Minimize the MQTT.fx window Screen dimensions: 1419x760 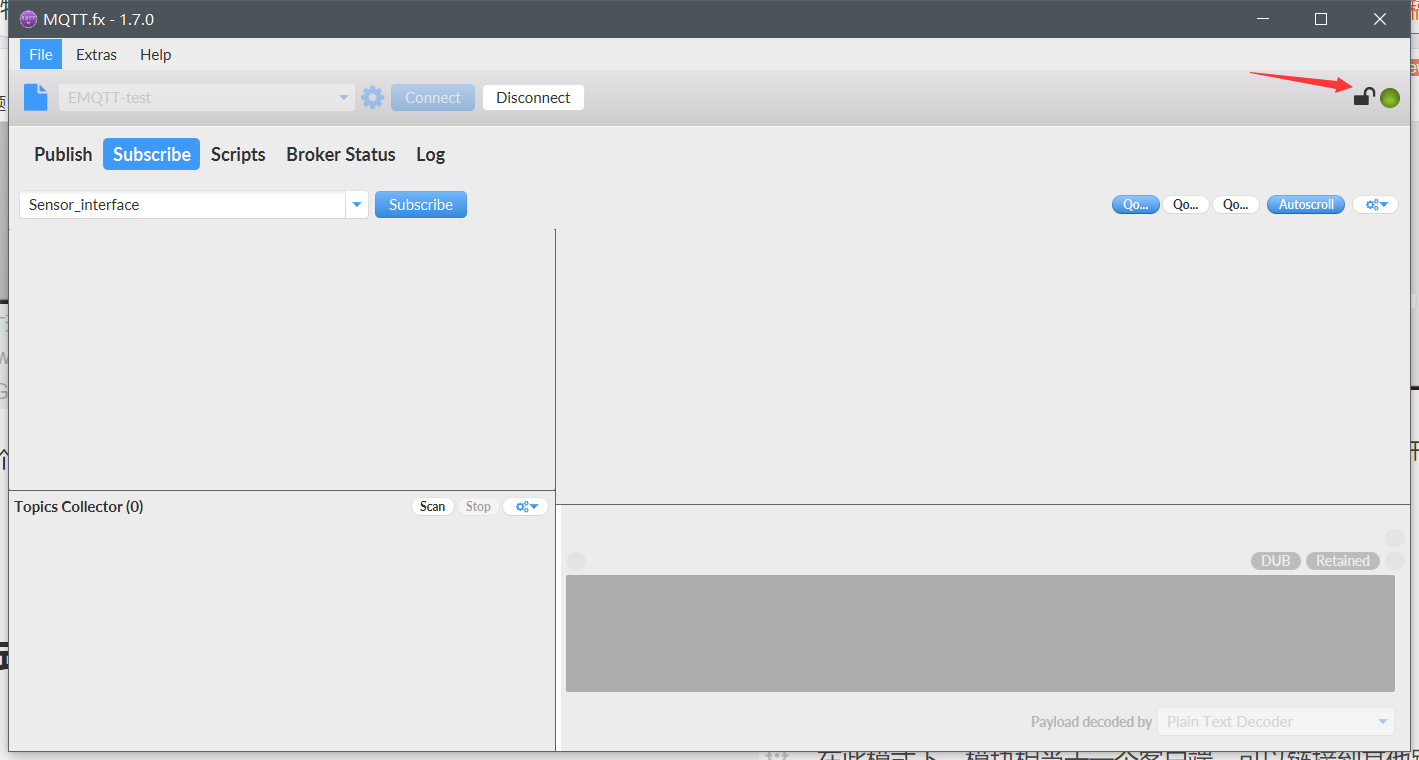point(1264,19)
